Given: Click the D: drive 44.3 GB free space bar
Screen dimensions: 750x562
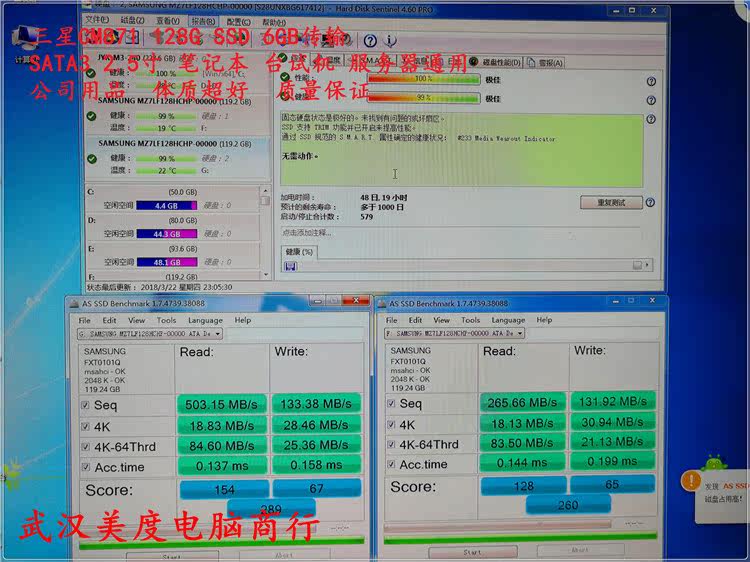Looking at the screenshot, I should (x=166, y=234).
